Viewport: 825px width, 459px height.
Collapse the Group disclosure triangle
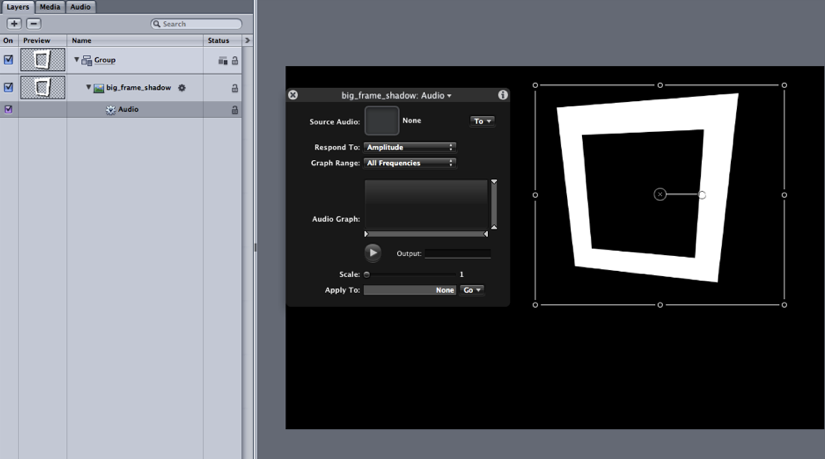point(76,60)
